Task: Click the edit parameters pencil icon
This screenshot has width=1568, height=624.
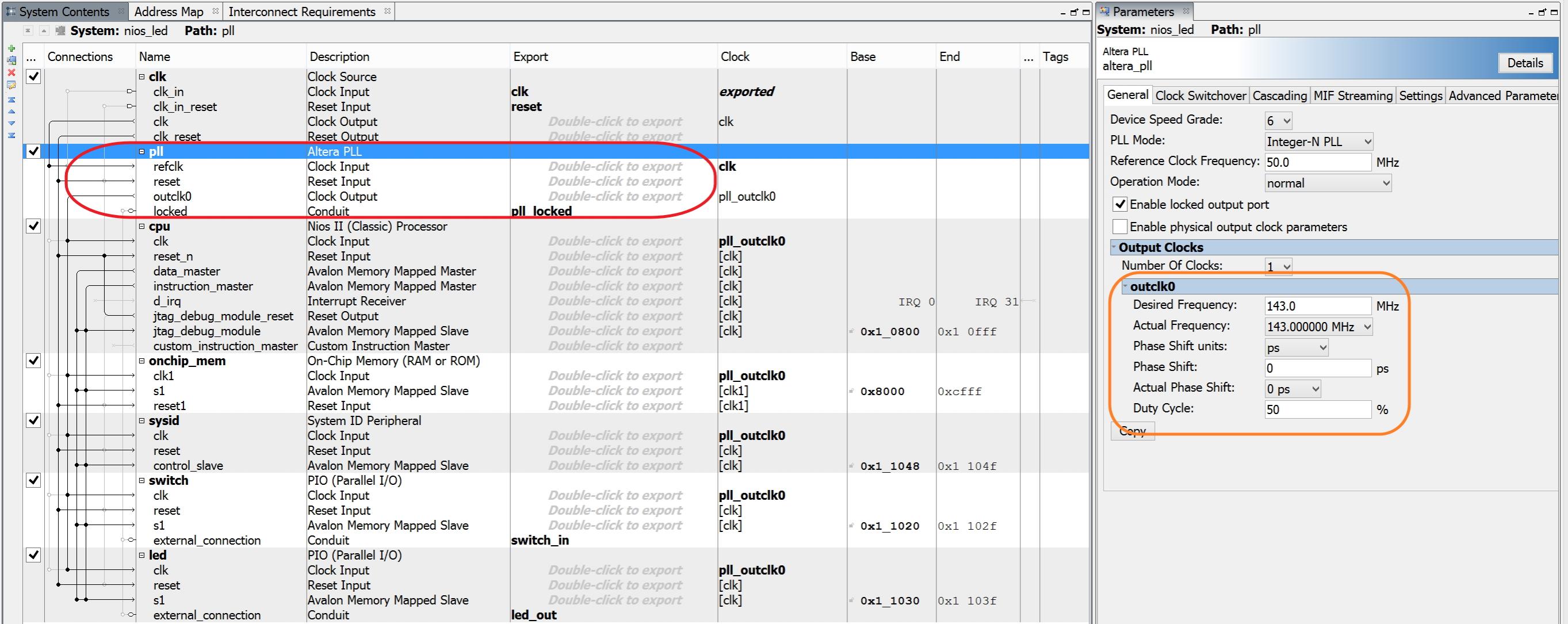Action: click(x=11, y=85)
